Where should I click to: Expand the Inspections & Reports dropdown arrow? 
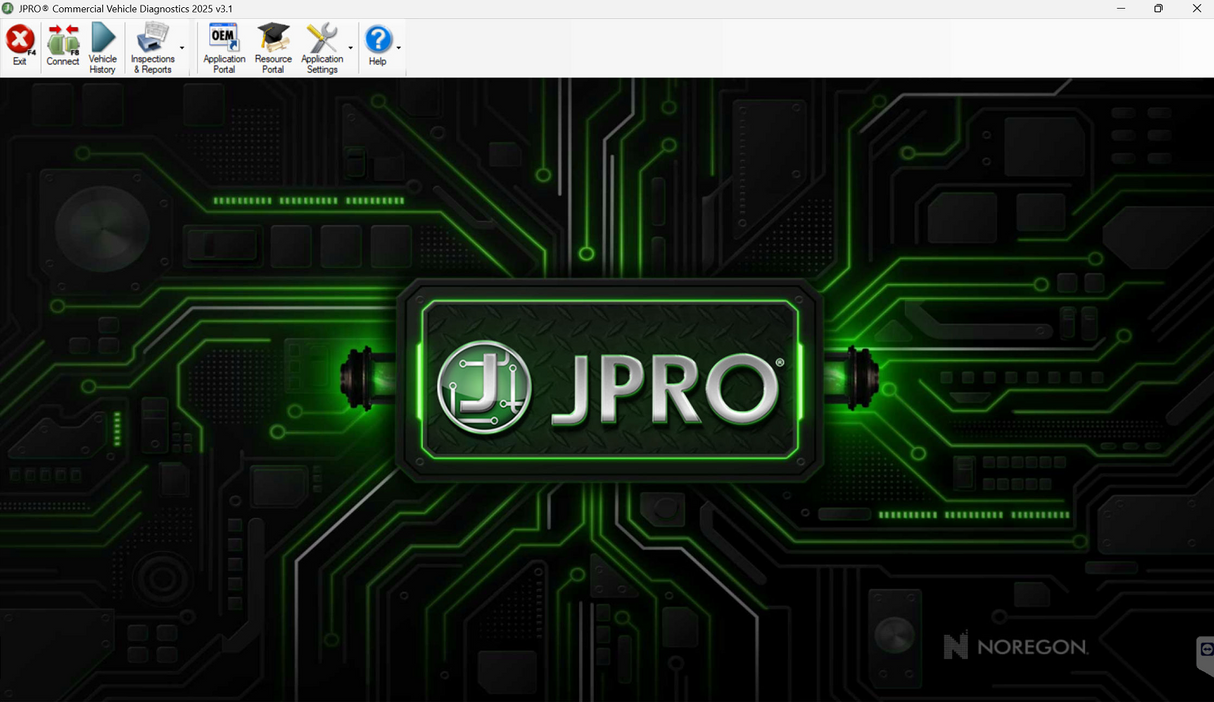(x=182, y=48)
